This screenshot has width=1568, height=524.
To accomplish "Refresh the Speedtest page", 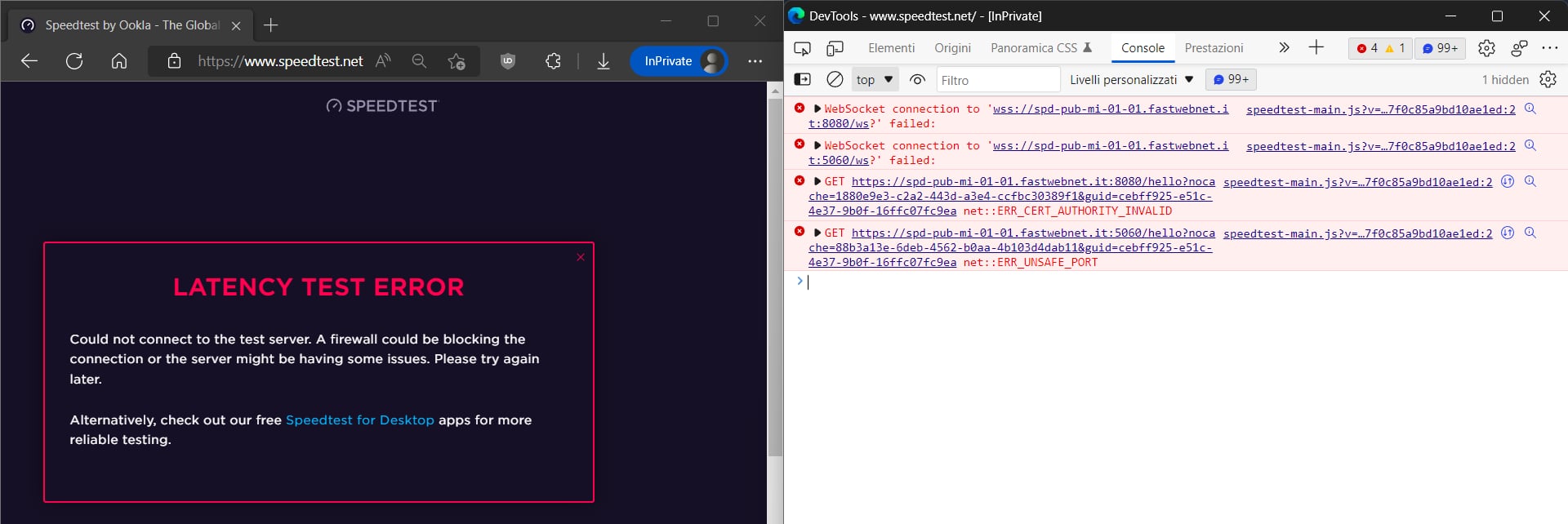I will click(x=74, y=61).
